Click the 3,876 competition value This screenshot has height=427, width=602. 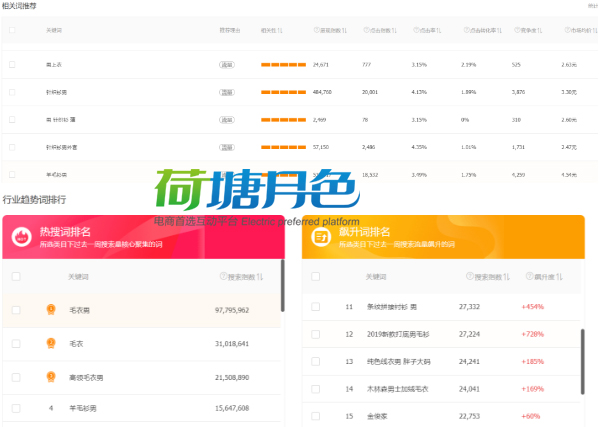pyautogui.click(x=518, y=92)
